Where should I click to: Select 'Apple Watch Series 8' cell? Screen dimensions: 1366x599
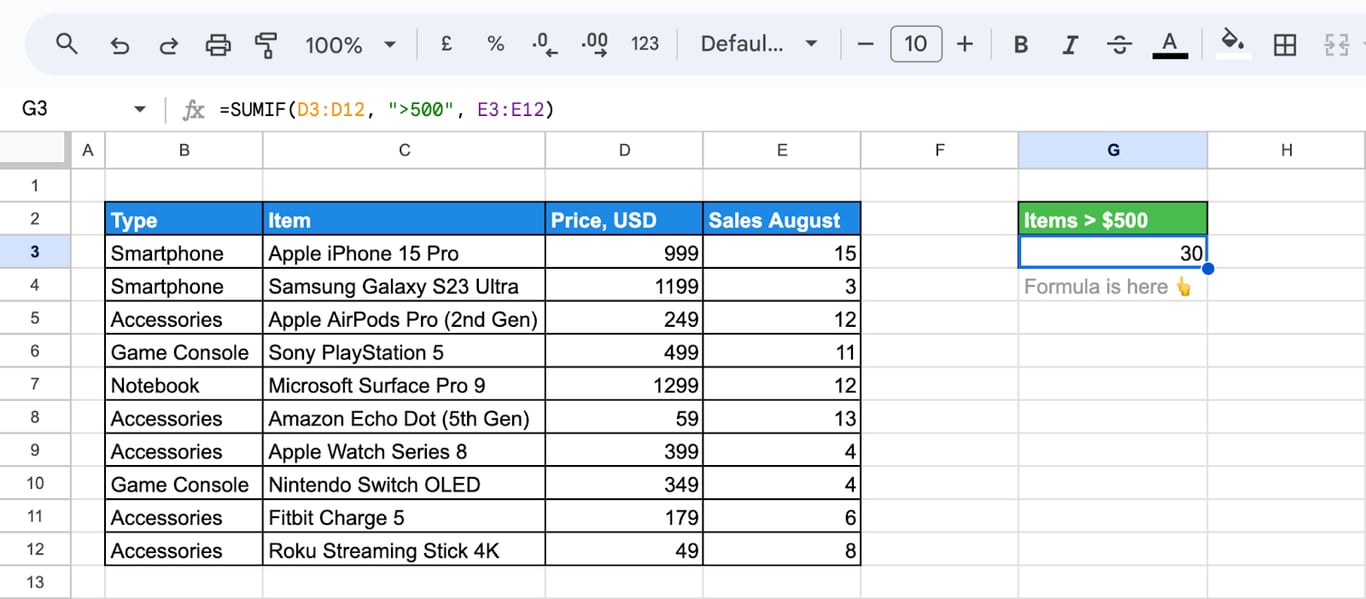pos(404,451)
